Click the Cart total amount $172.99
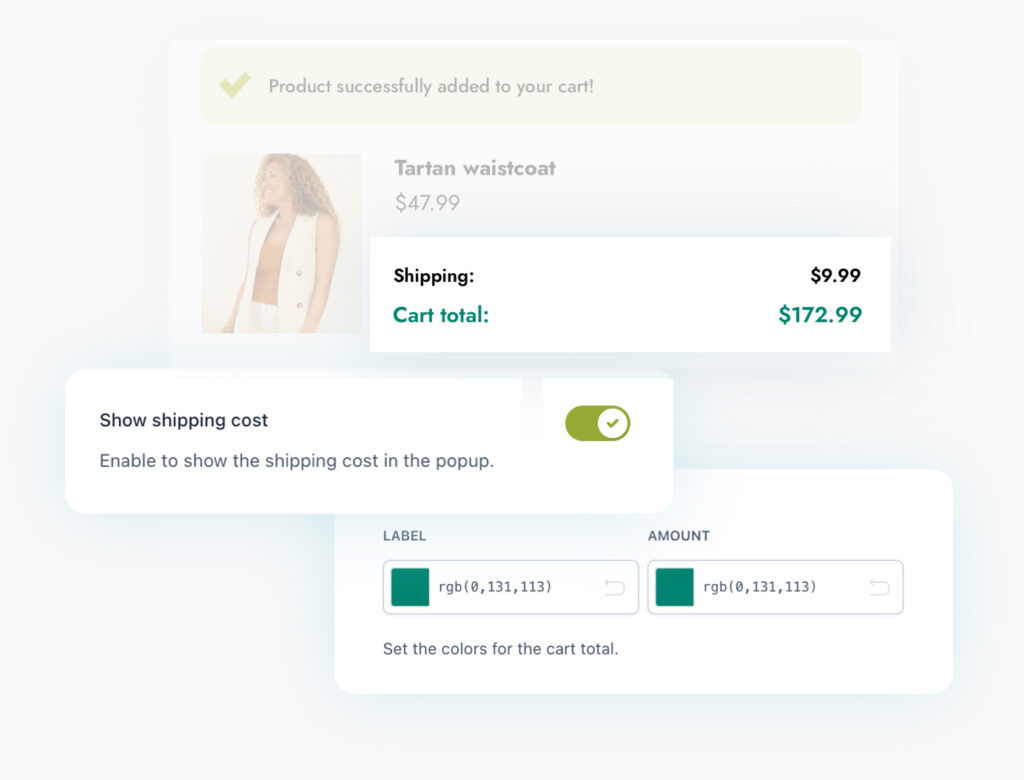Screen dimensions: 1024x780 pos(820,315)
